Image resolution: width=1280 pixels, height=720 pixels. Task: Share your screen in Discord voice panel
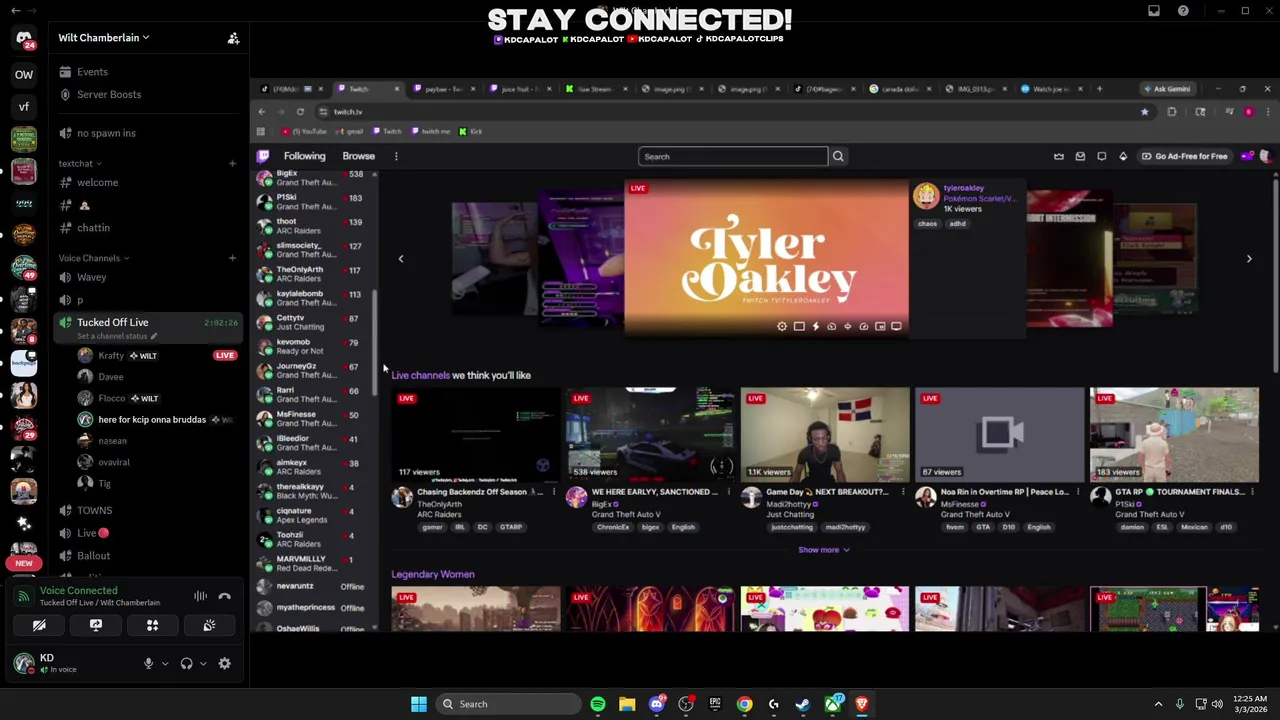tap(96, 625)
